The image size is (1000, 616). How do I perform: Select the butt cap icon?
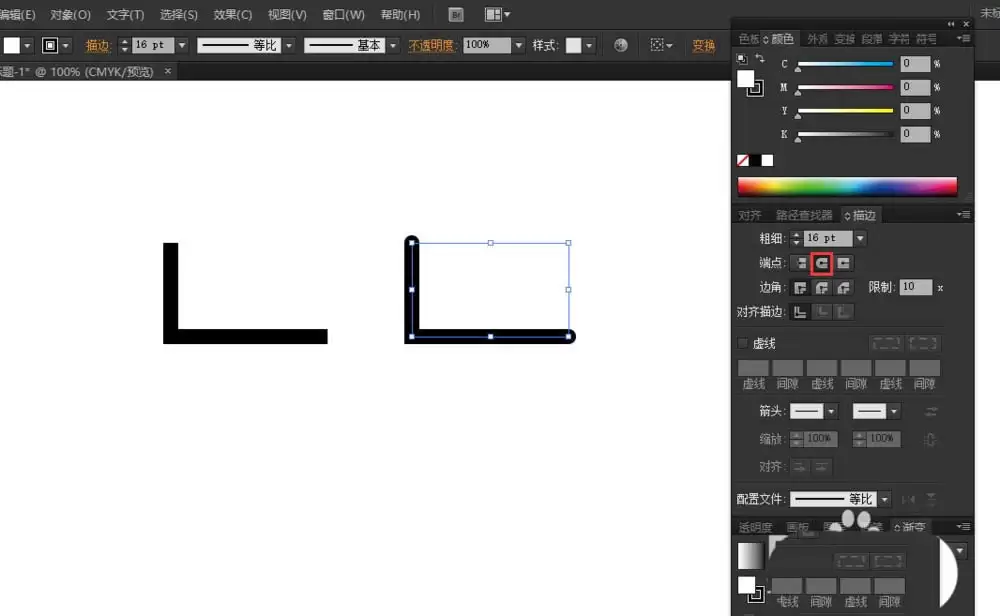click(x=800, y=263)
